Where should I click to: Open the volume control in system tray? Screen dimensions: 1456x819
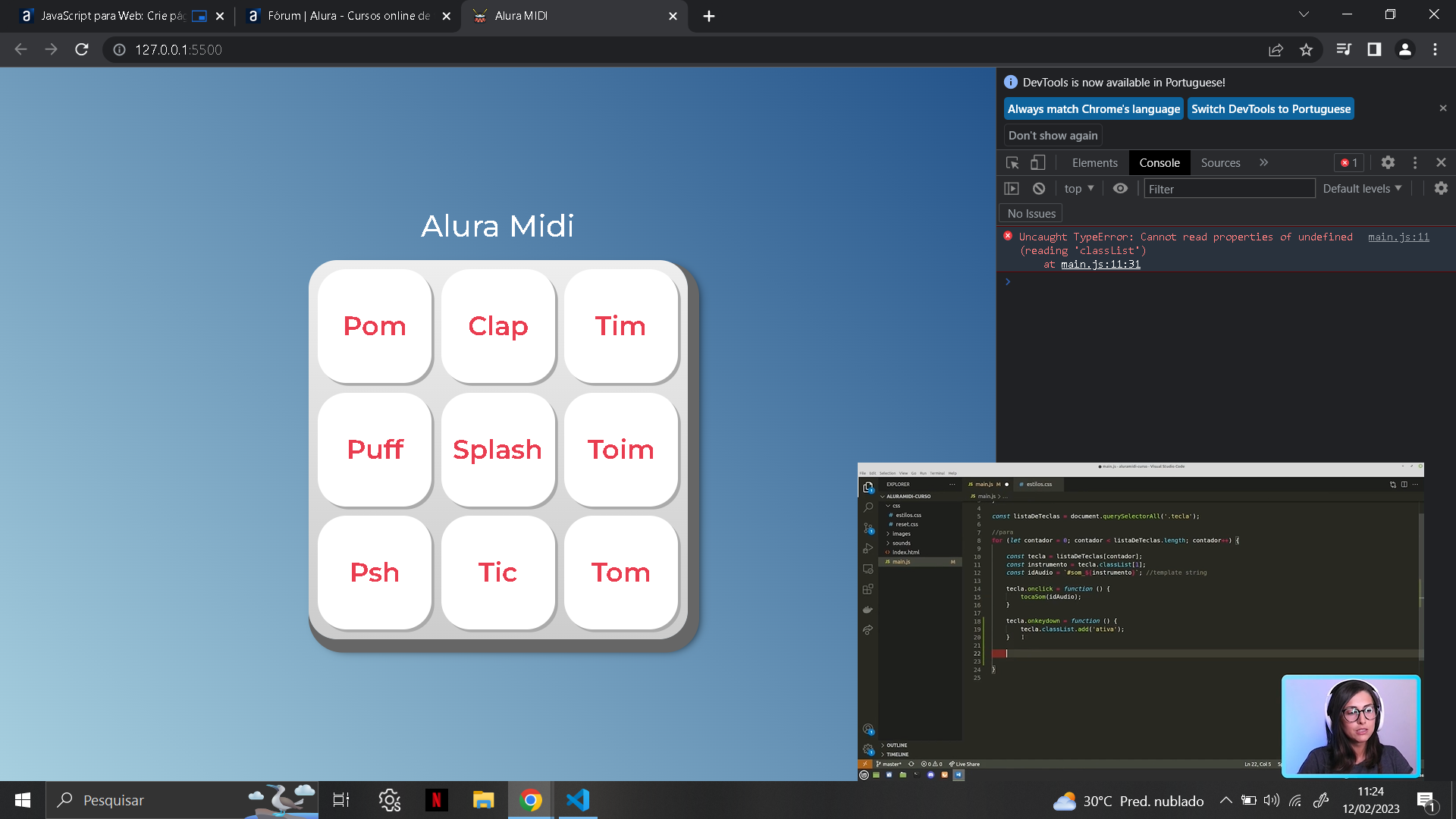tap(1272, 800)
